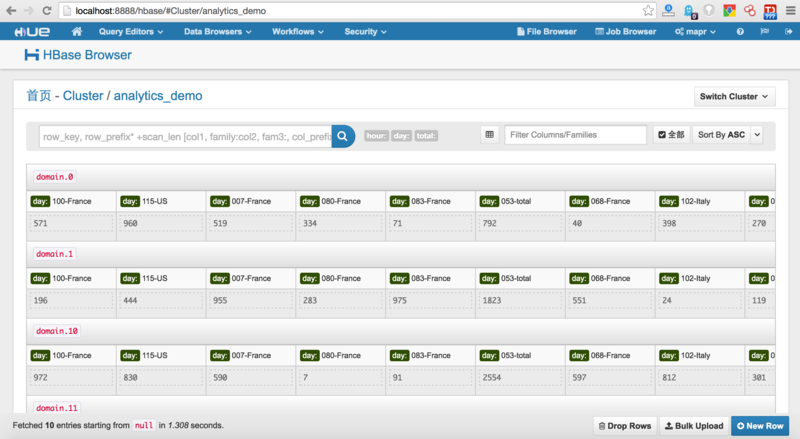Open the Data Browsers menu

pyautogui.click(x=217, y=31)
